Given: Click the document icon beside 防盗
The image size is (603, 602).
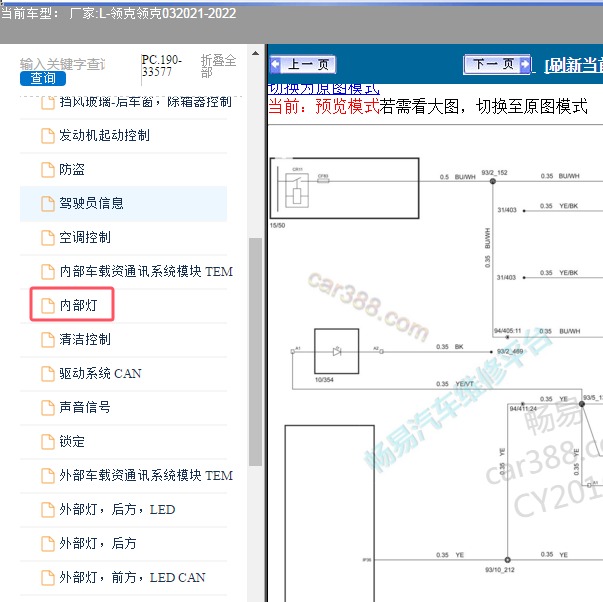Looking at the screenshot, I should tap(48, 170).
